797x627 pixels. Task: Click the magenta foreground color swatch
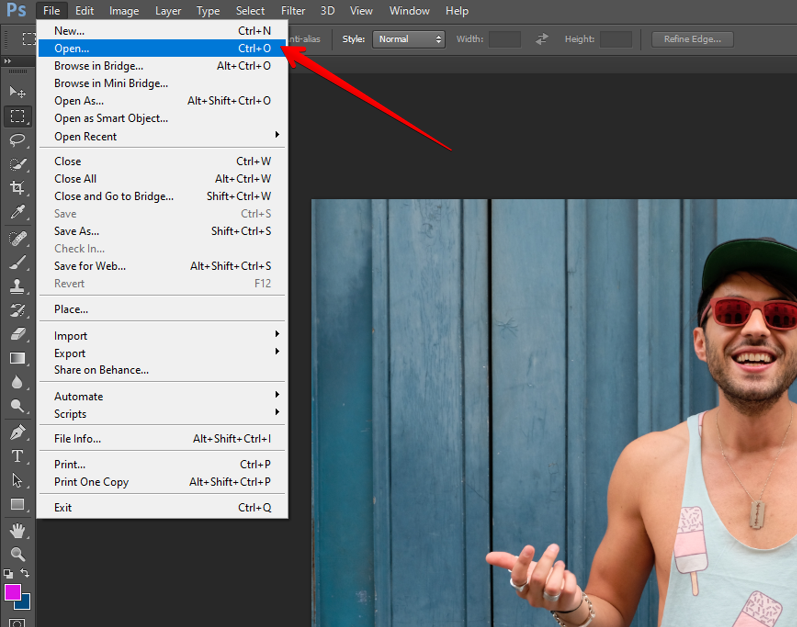(x=12, y=592)
